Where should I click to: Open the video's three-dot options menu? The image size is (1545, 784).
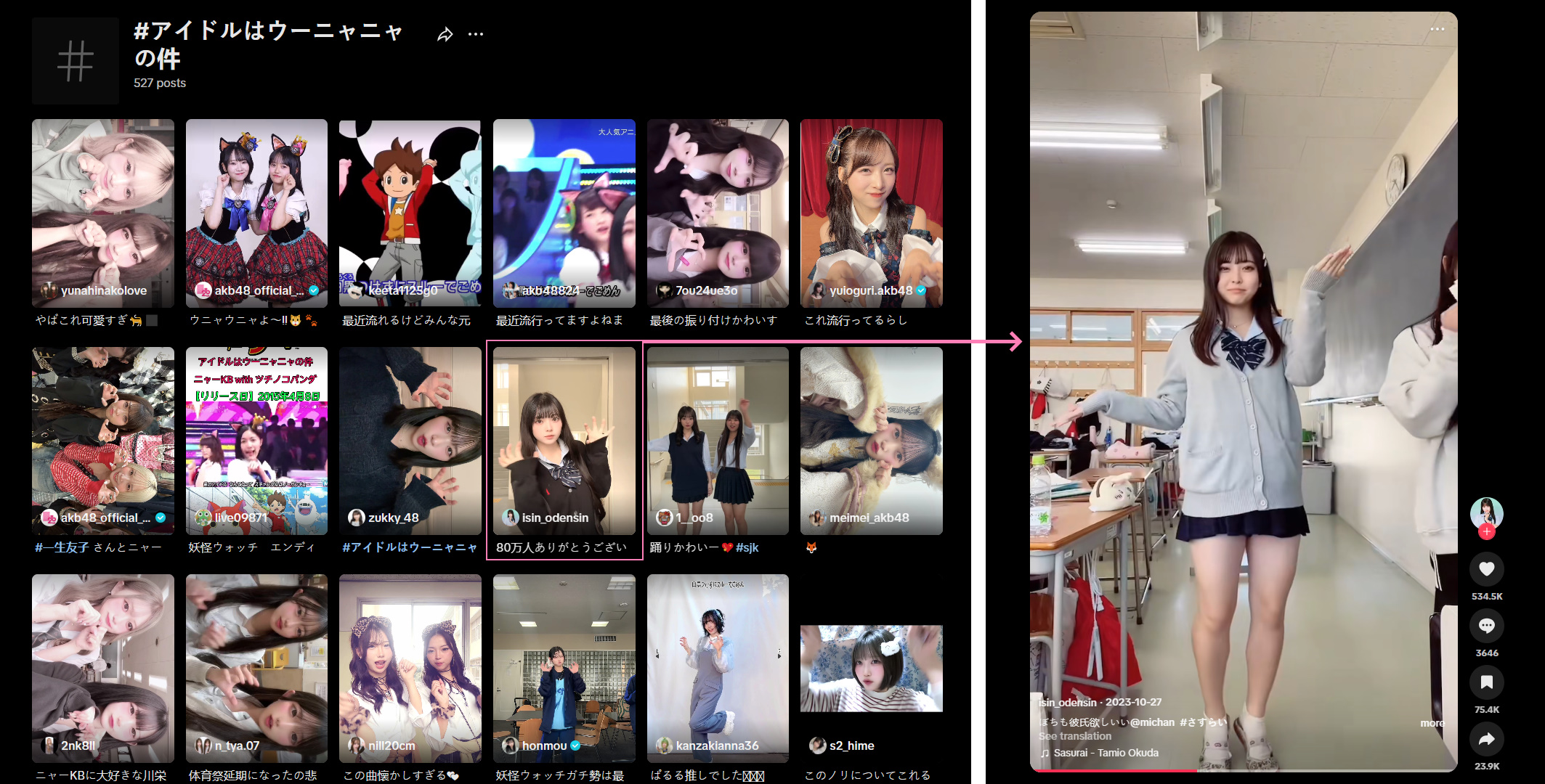[x=1437, y=29]
